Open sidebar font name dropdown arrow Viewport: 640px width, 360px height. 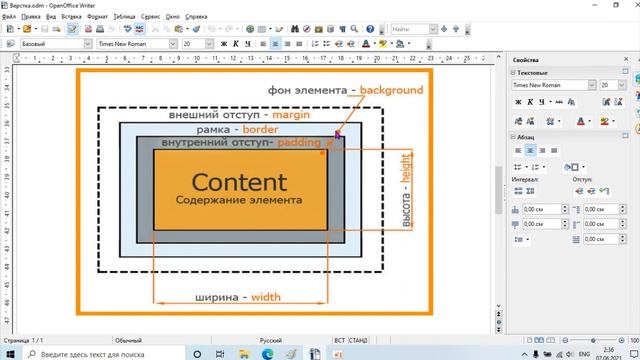click(591, 85)
